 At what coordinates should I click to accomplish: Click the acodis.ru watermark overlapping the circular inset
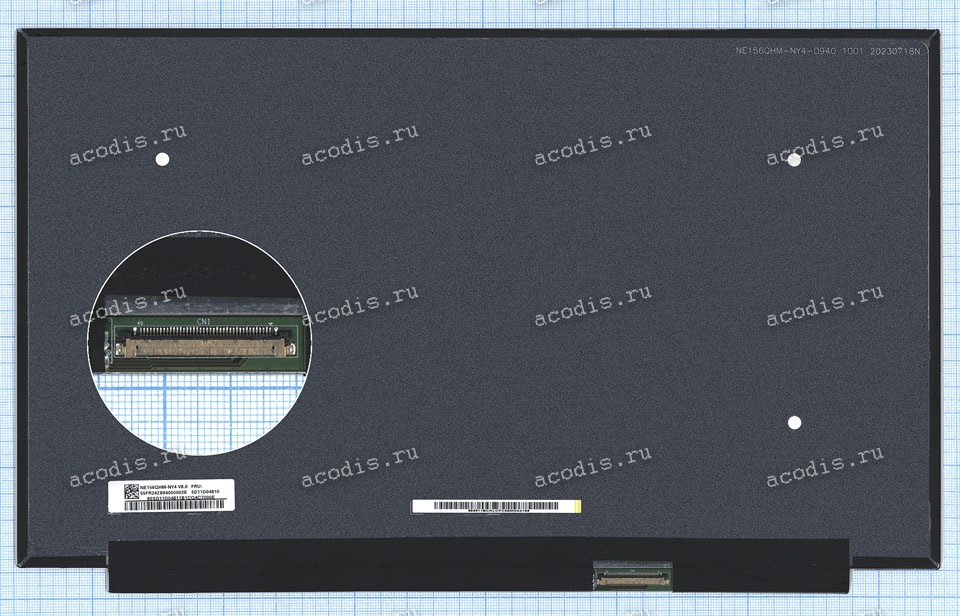point(128,306)
